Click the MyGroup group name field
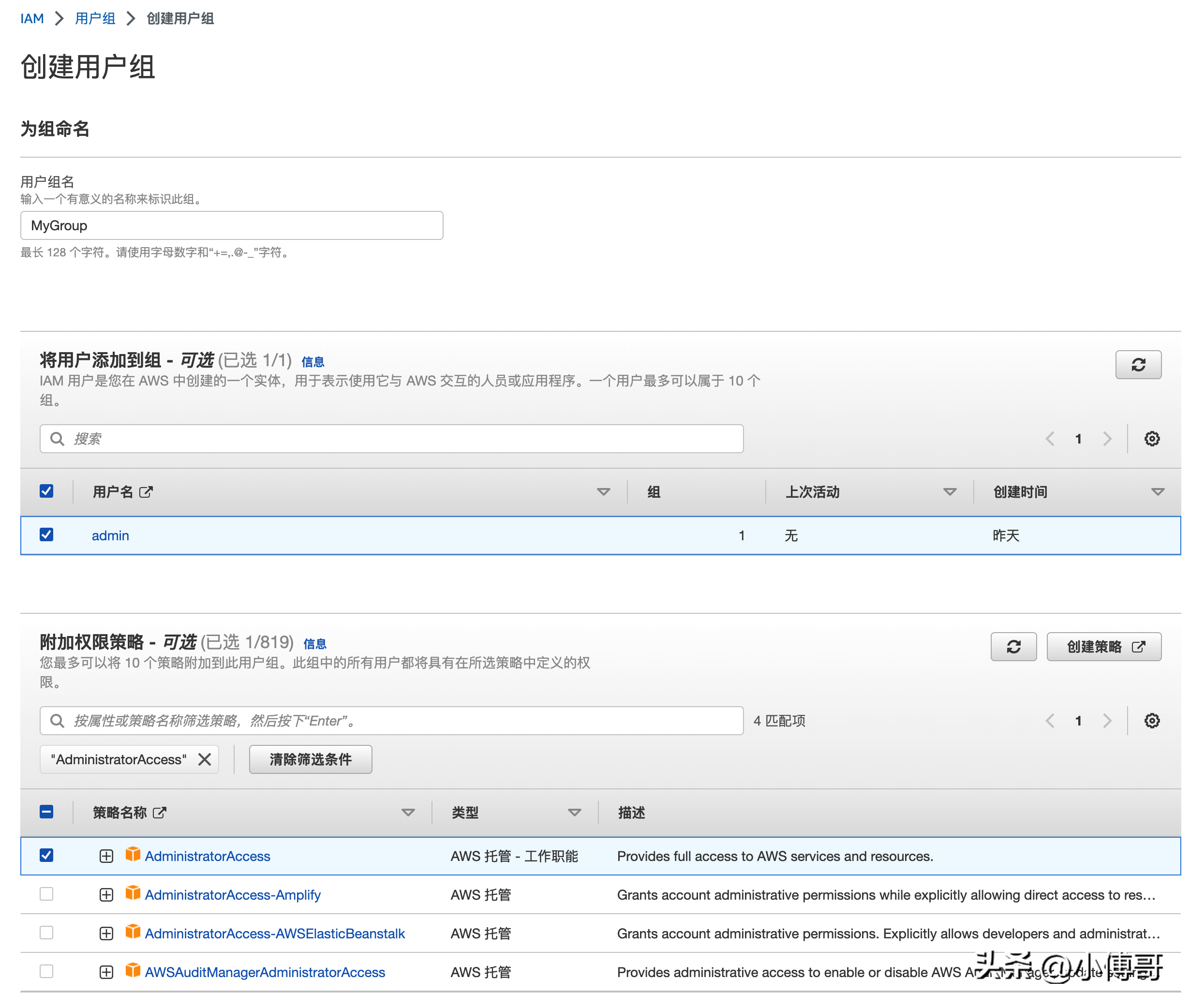Image resolution: width=1190 pixels, height=1008 pixels. coord(232,226)
